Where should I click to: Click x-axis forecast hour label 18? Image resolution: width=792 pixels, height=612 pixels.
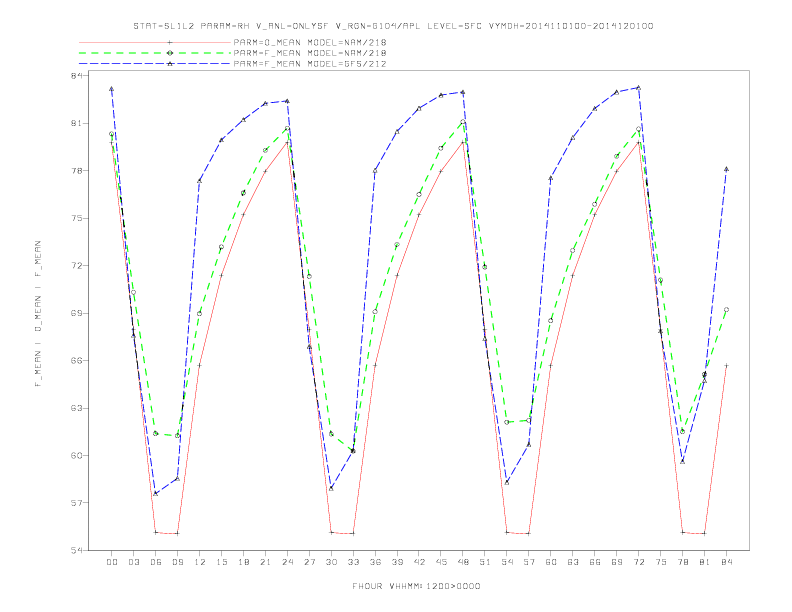click(243, 562)
